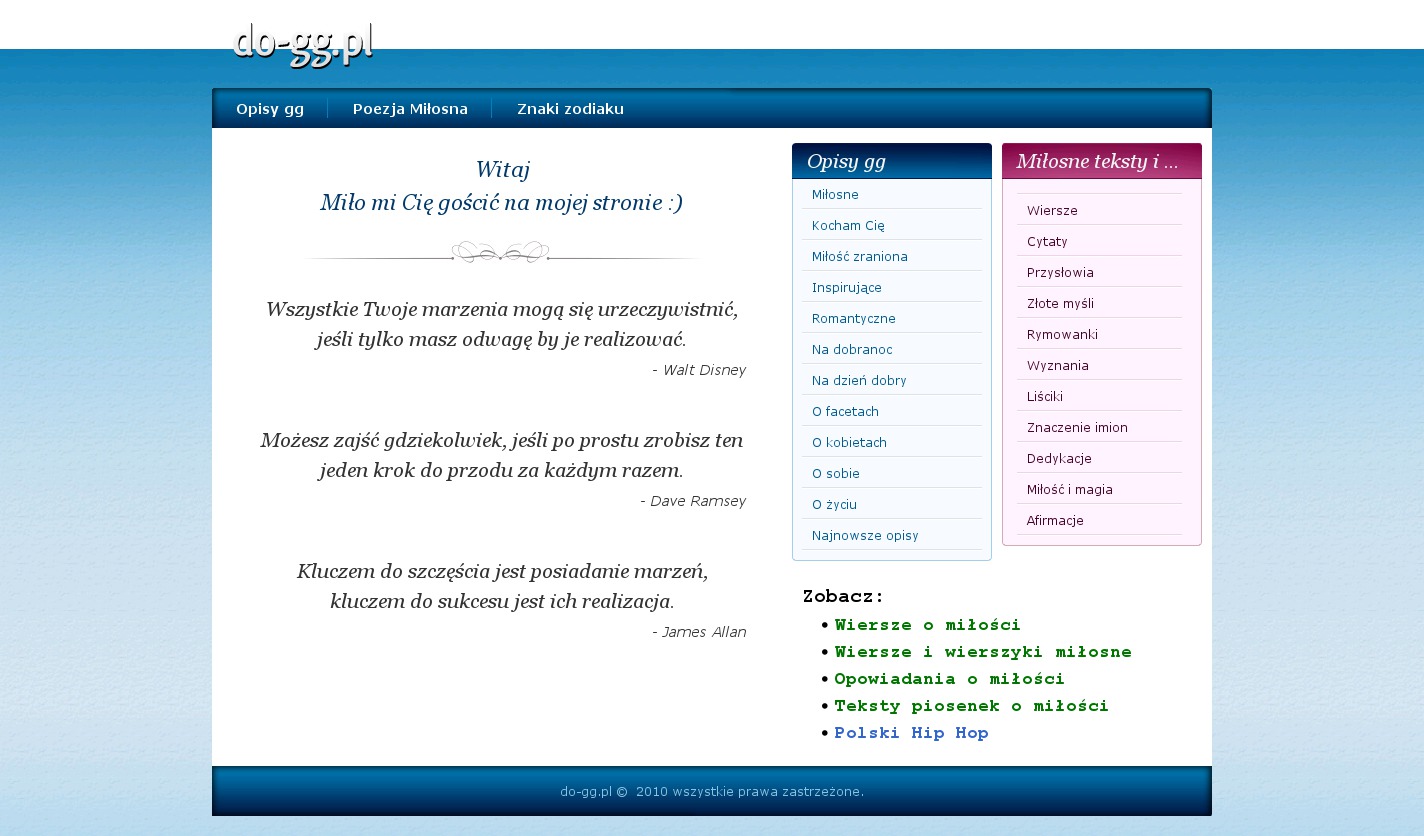Follow the Polski Hip Hop link

pyautogui.click(x=911, y=733)
